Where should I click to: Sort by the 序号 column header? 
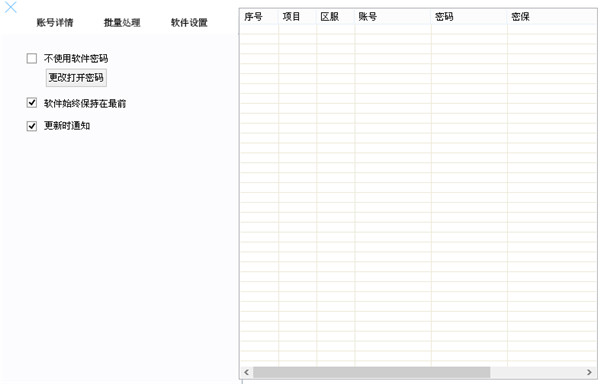pos(259,16)
